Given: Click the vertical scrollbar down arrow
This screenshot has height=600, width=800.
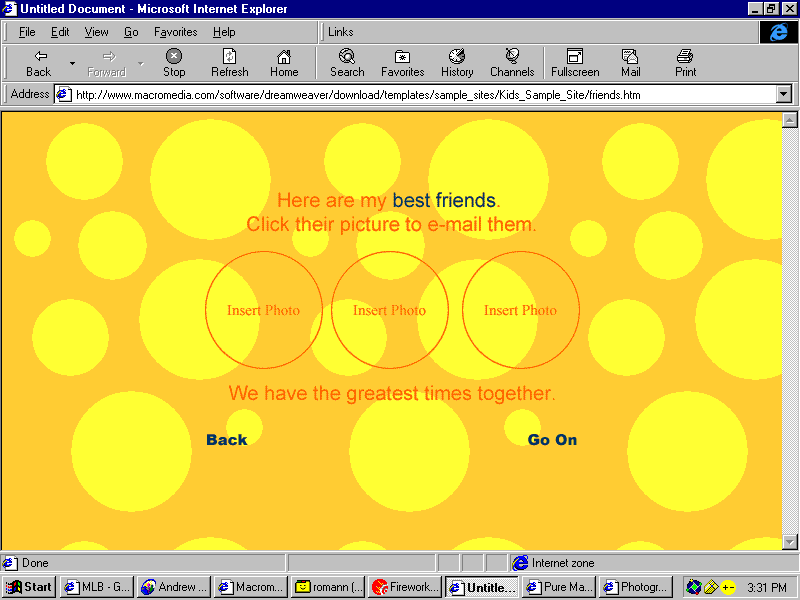Looking at the screenshot, I should click(x=789, y=542).
